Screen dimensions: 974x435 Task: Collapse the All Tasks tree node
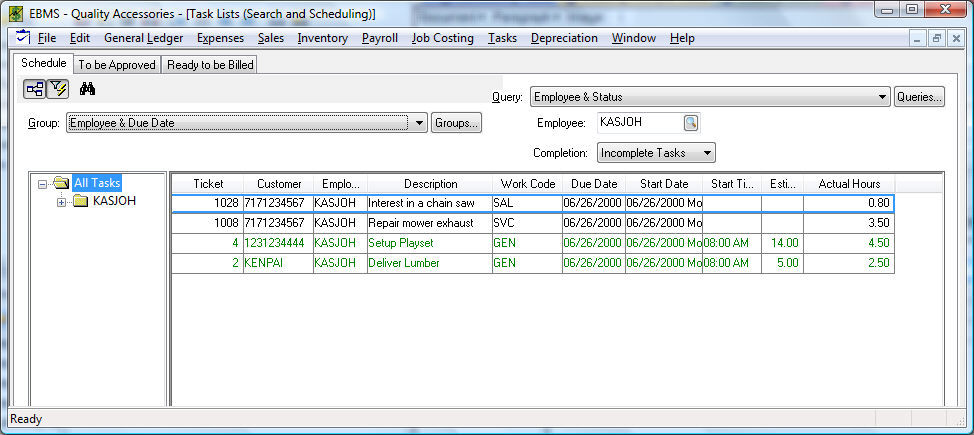42,184
